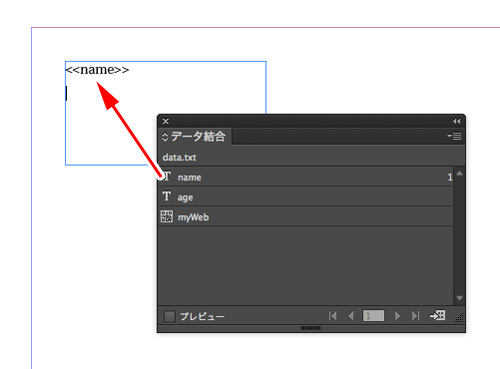This screenshot has width=500, height=369.
Task: Cycle panel view via データ結合 tab arrows
Action: (165, 137)
